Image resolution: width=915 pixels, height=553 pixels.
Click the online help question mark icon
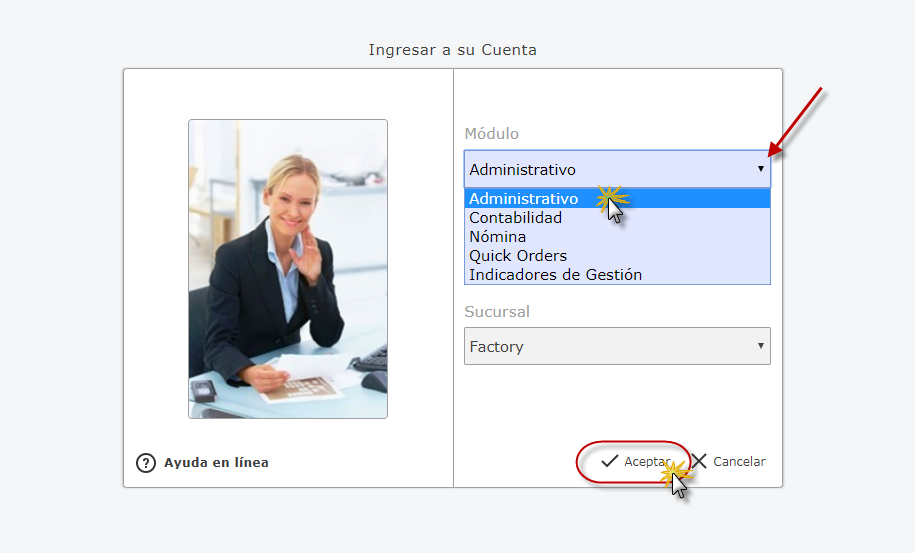coord(146,462)
